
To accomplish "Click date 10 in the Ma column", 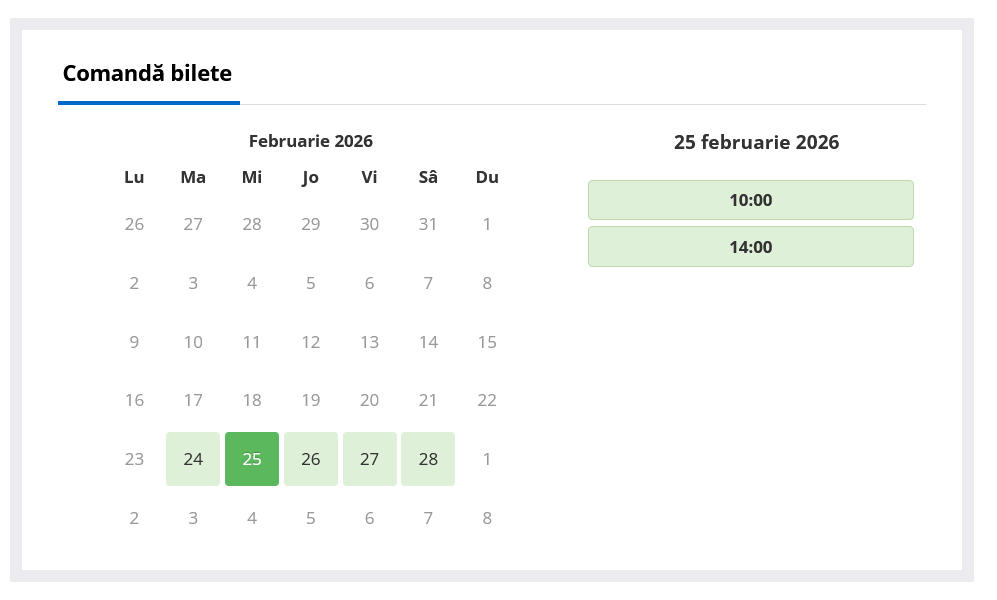I will (x=193, y=342).
